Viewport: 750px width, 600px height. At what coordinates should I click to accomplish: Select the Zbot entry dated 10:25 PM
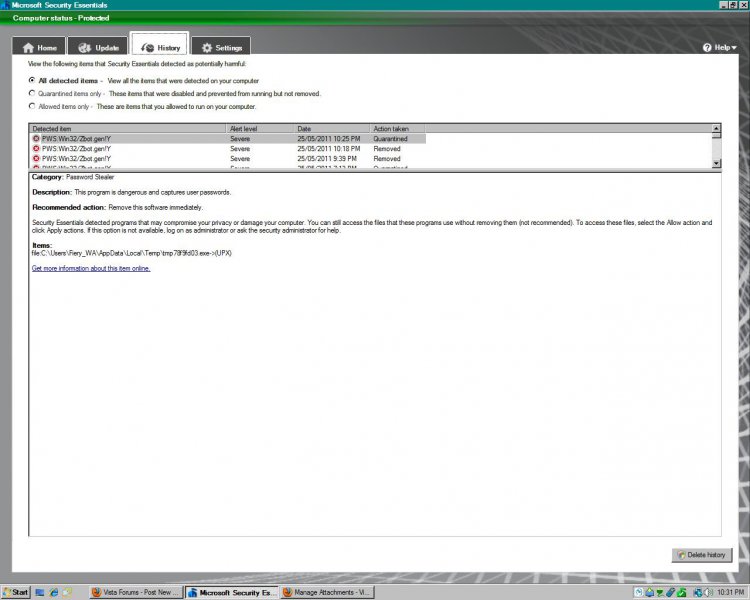click(227, 138)
